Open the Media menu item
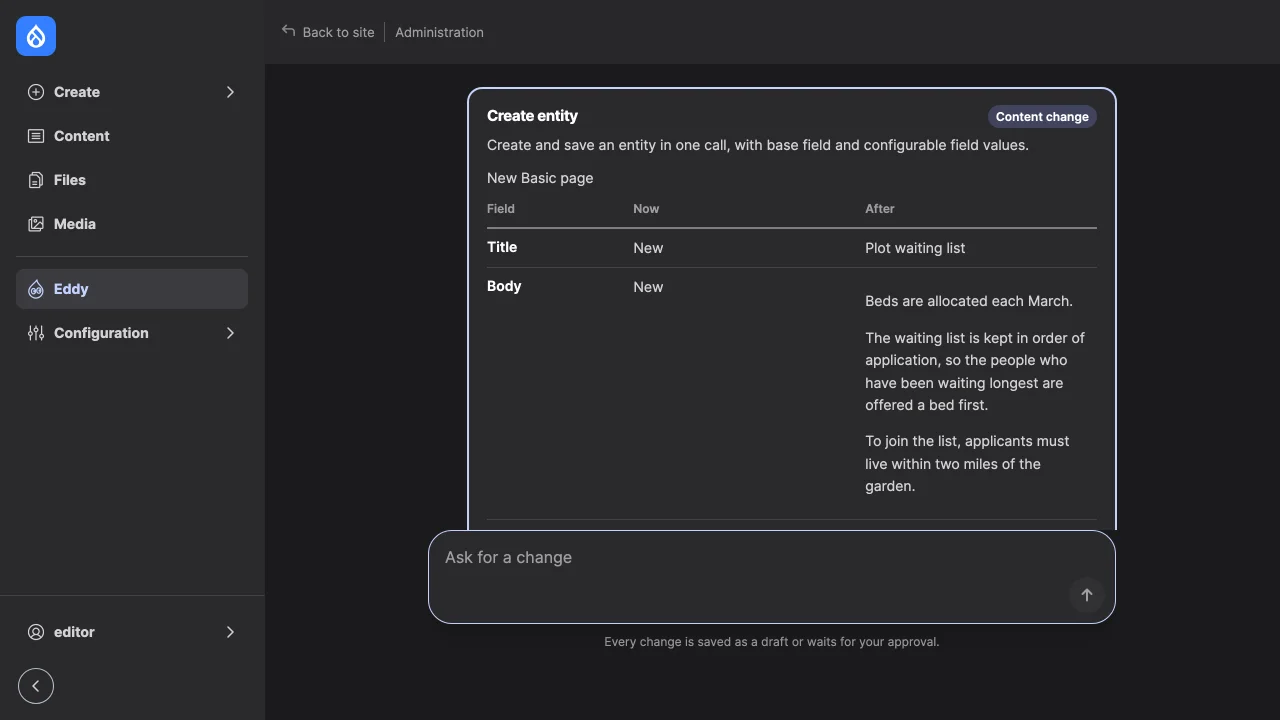Image resolution: width=1280 pixels, height=720 pixels. click(x=132, y=224)
